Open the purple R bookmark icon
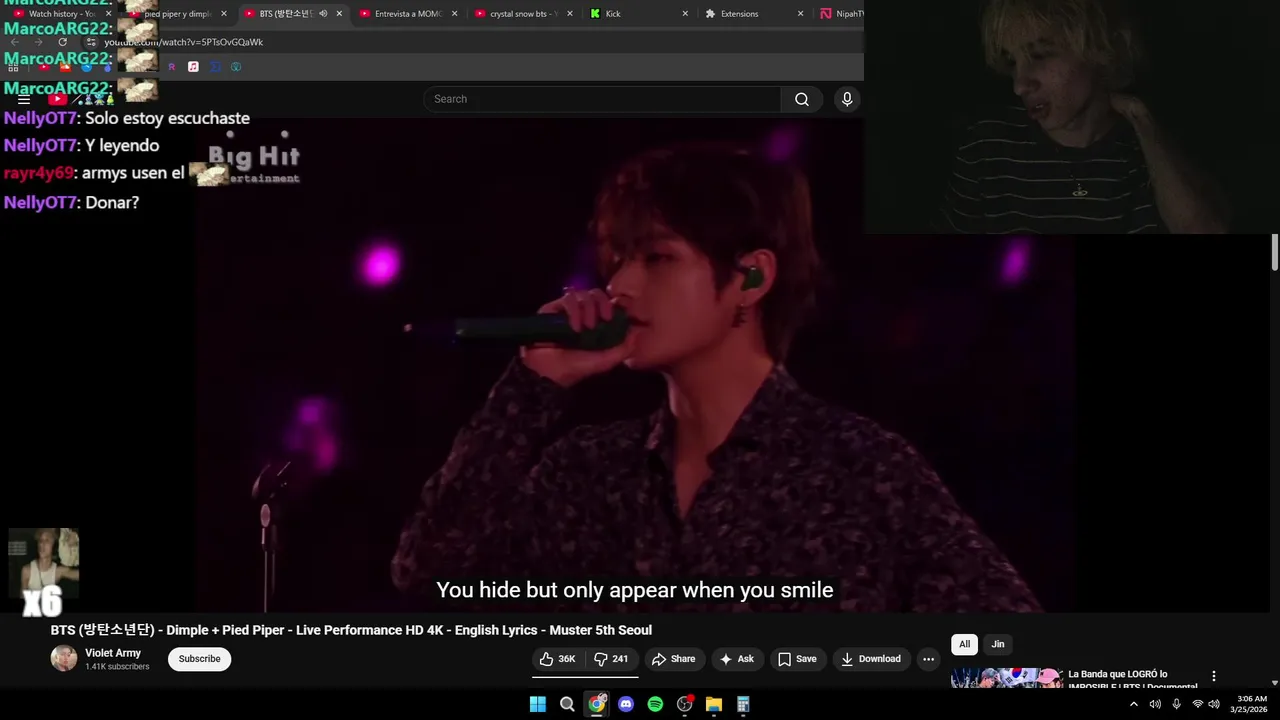 pos(171,67)
